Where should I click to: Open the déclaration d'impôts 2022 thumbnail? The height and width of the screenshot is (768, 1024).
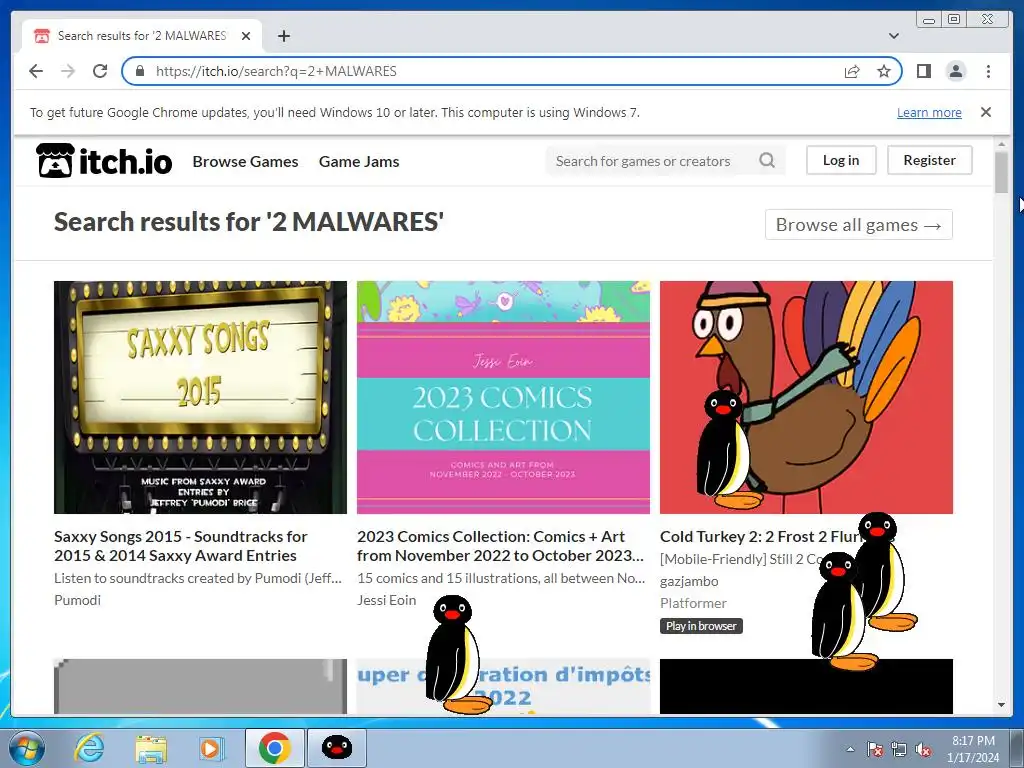pos(504,686)
